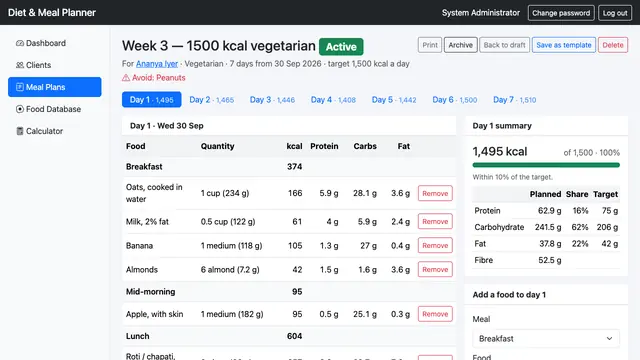
Task: Click the '6 almond (7.2 g)' quantity
Action: click(x=230, y=269)
